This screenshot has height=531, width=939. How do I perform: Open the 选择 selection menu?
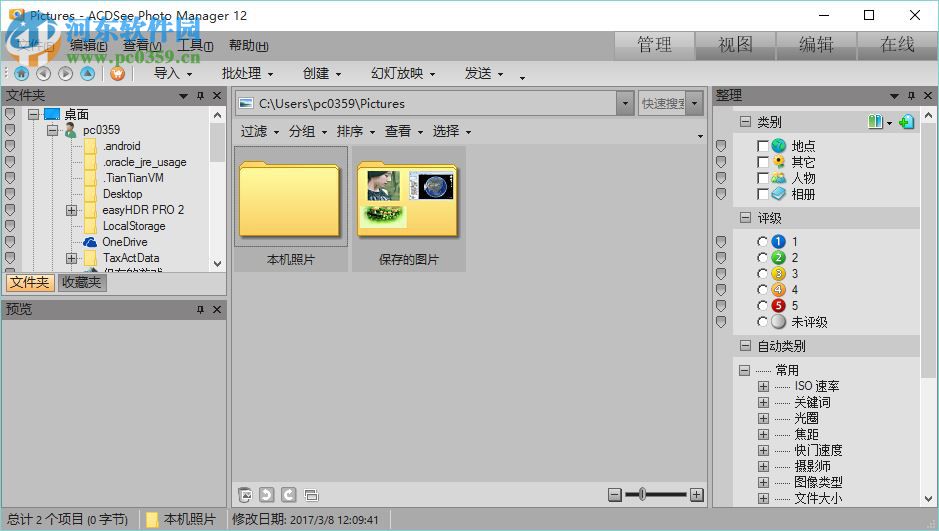point(452,131)
